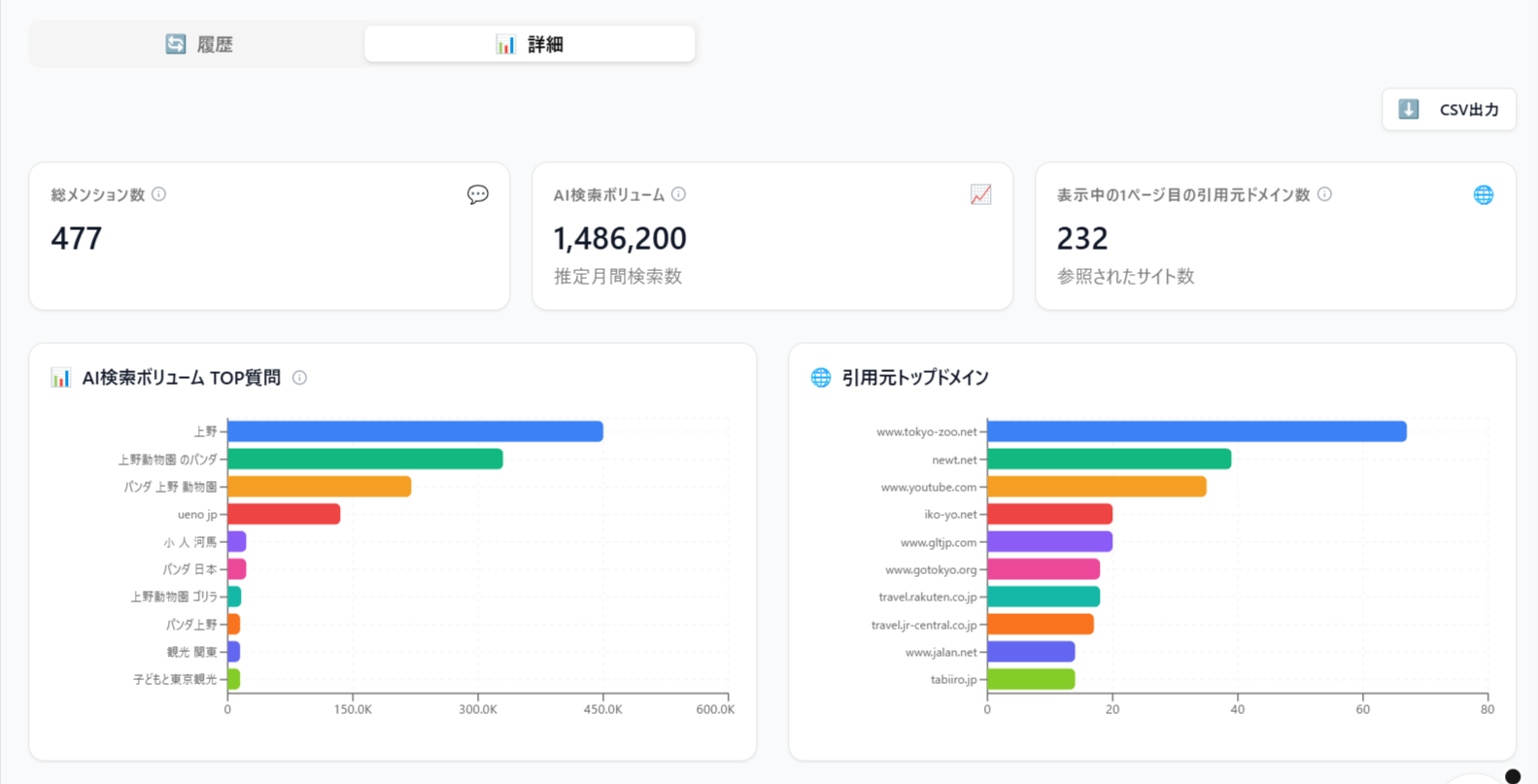The width and height of the screenshot is (1538, 784).
Task: Click the teal travel.rakuten.co.jp bar
Action: 1043,597
